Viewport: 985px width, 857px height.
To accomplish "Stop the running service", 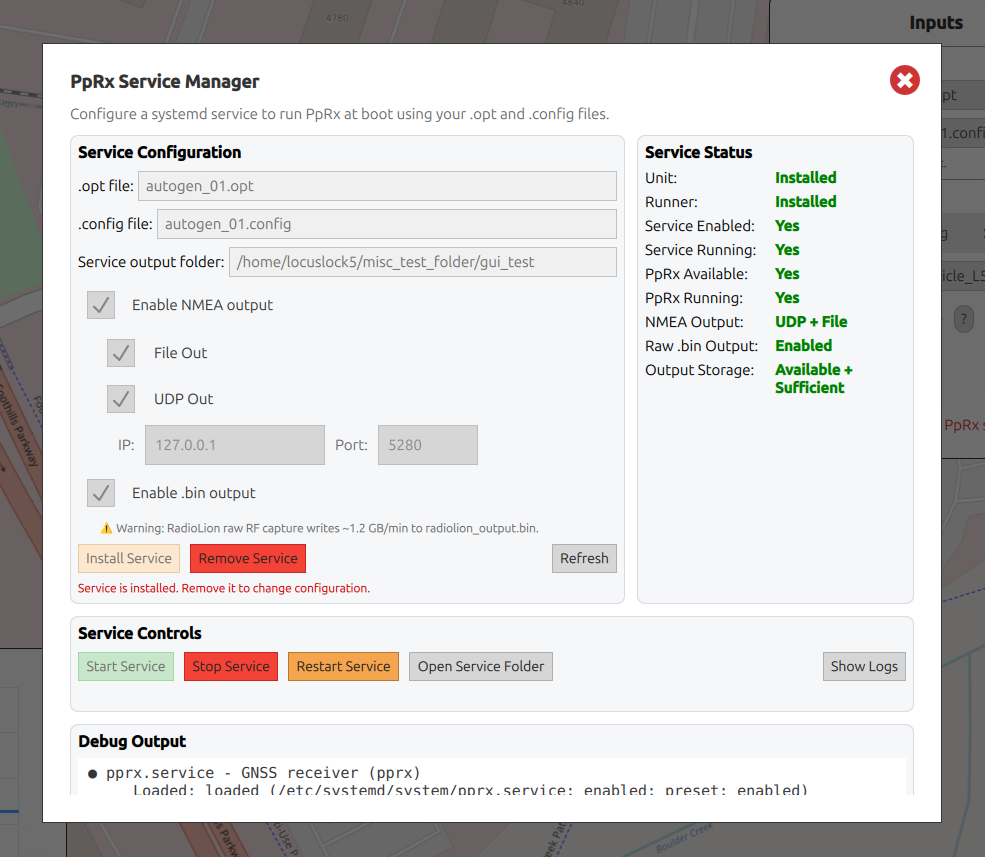I will coord(231,667).
